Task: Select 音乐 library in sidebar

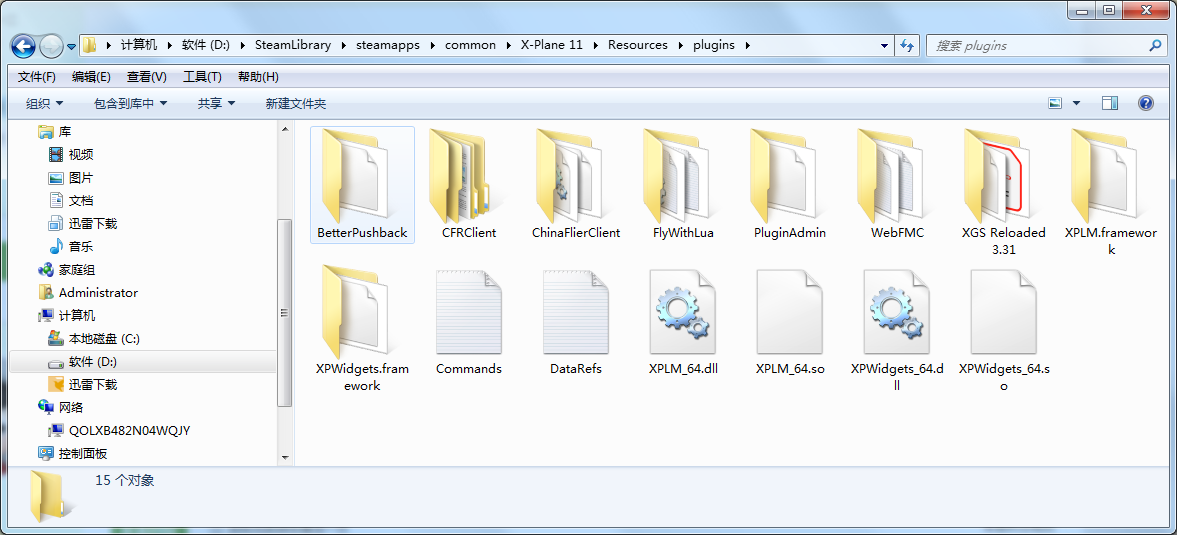Action: coord(71,247)
